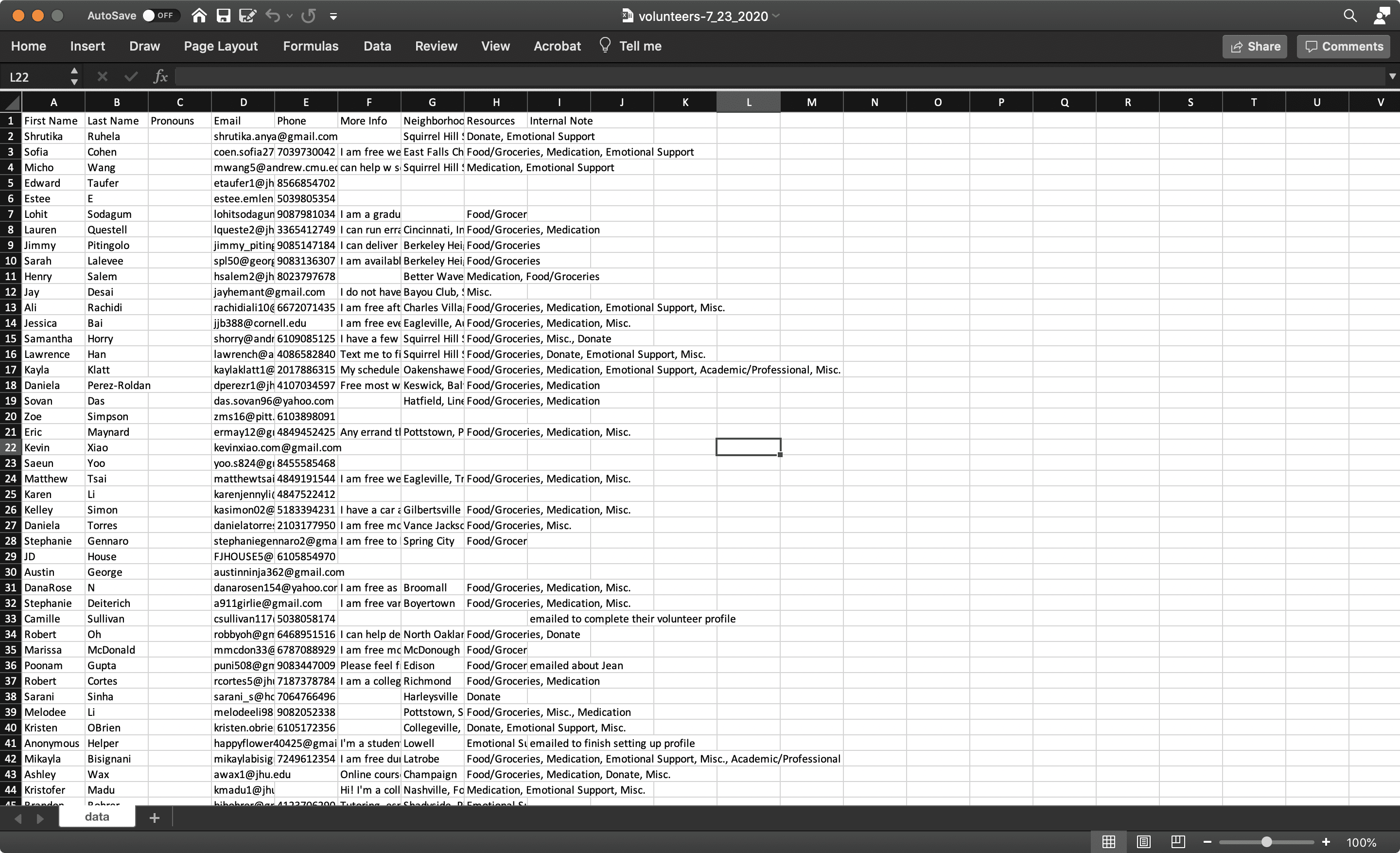The image size is (1400, 853).
Task: Click the Save floppy disk icon
Action: click(223, 16)
